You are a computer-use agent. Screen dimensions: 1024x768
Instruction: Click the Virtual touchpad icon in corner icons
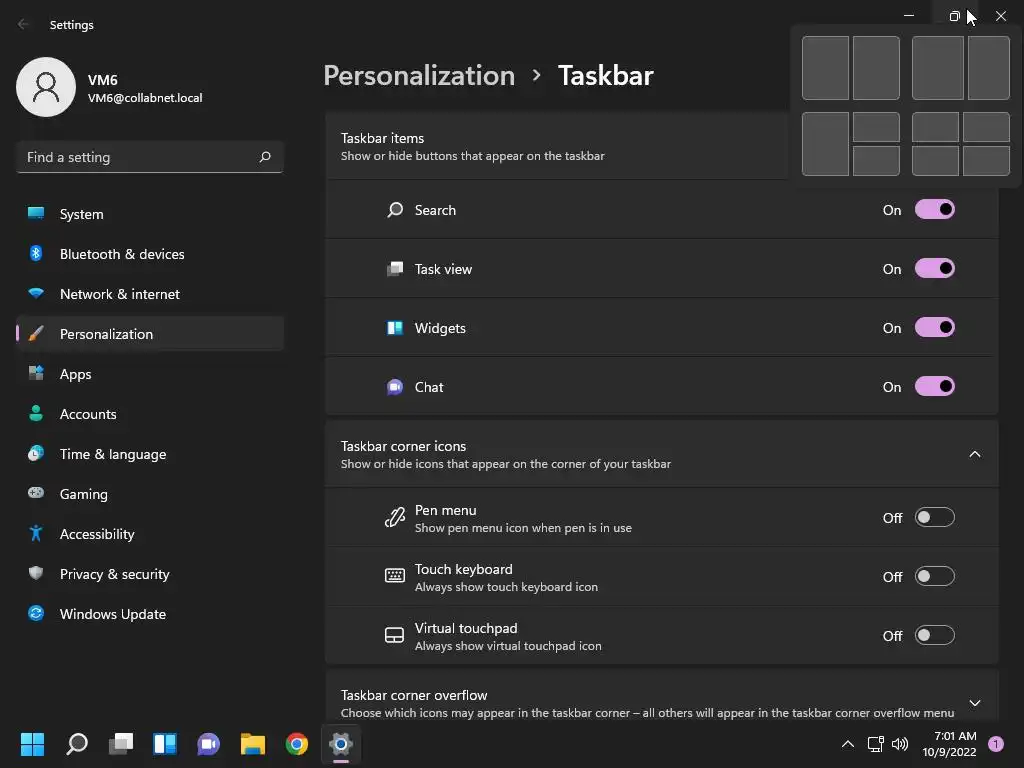394,635
